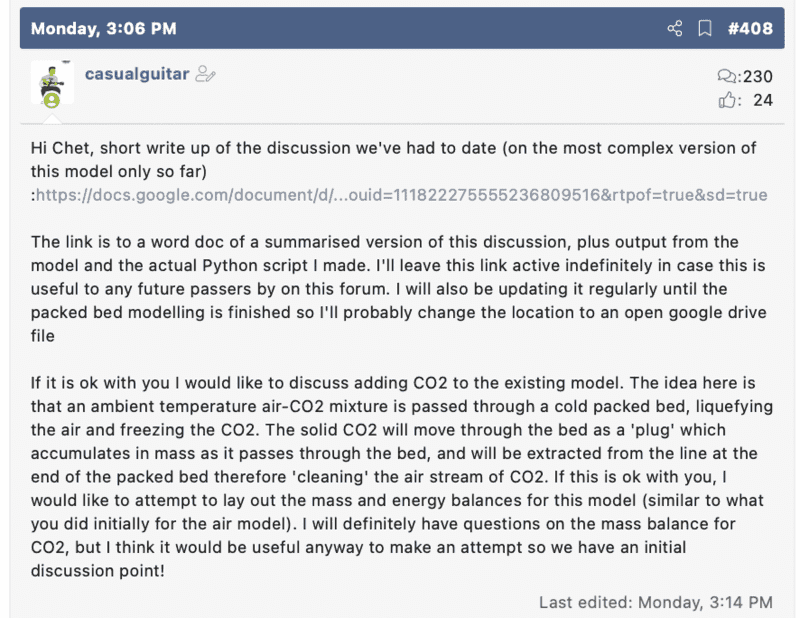Click the green online-status badge on avatar

coord(51,100)
